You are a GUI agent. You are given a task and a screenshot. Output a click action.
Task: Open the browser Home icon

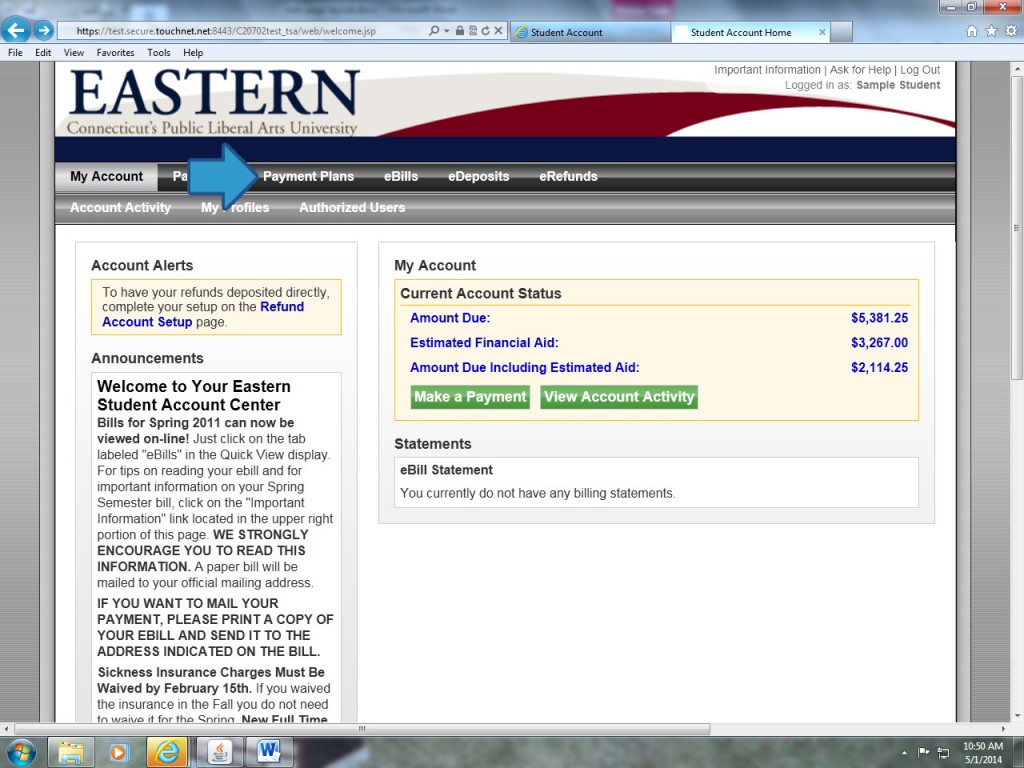pyautogui.click(x=972, y=31)
